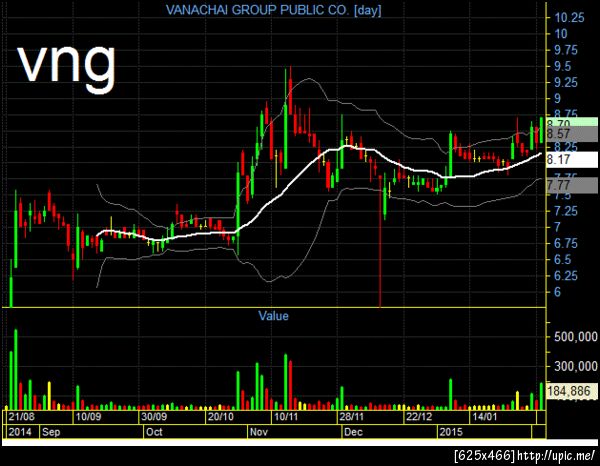Click the tallest green volume bar in August

click(16, 369)
